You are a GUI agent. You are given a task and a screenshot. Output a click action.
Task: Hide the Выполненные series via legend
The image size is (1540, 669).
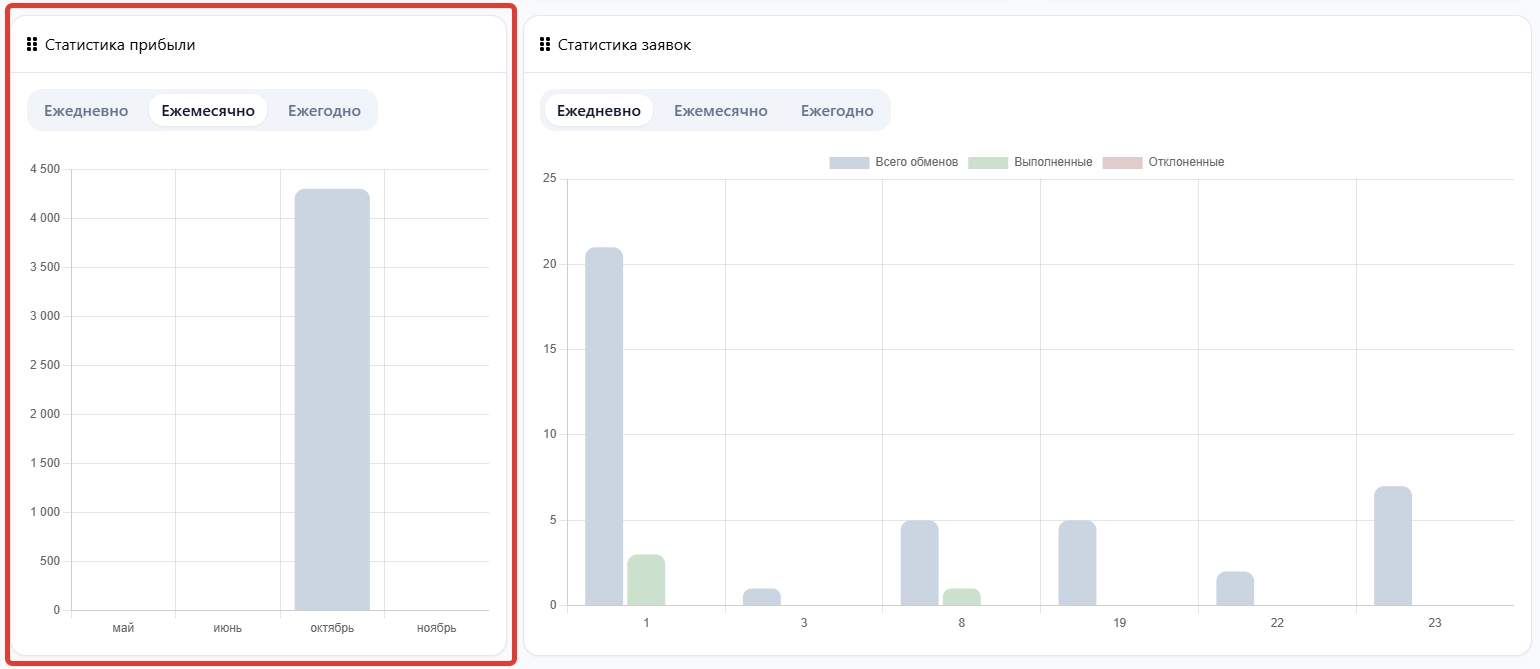click(x=1031, y=162)
